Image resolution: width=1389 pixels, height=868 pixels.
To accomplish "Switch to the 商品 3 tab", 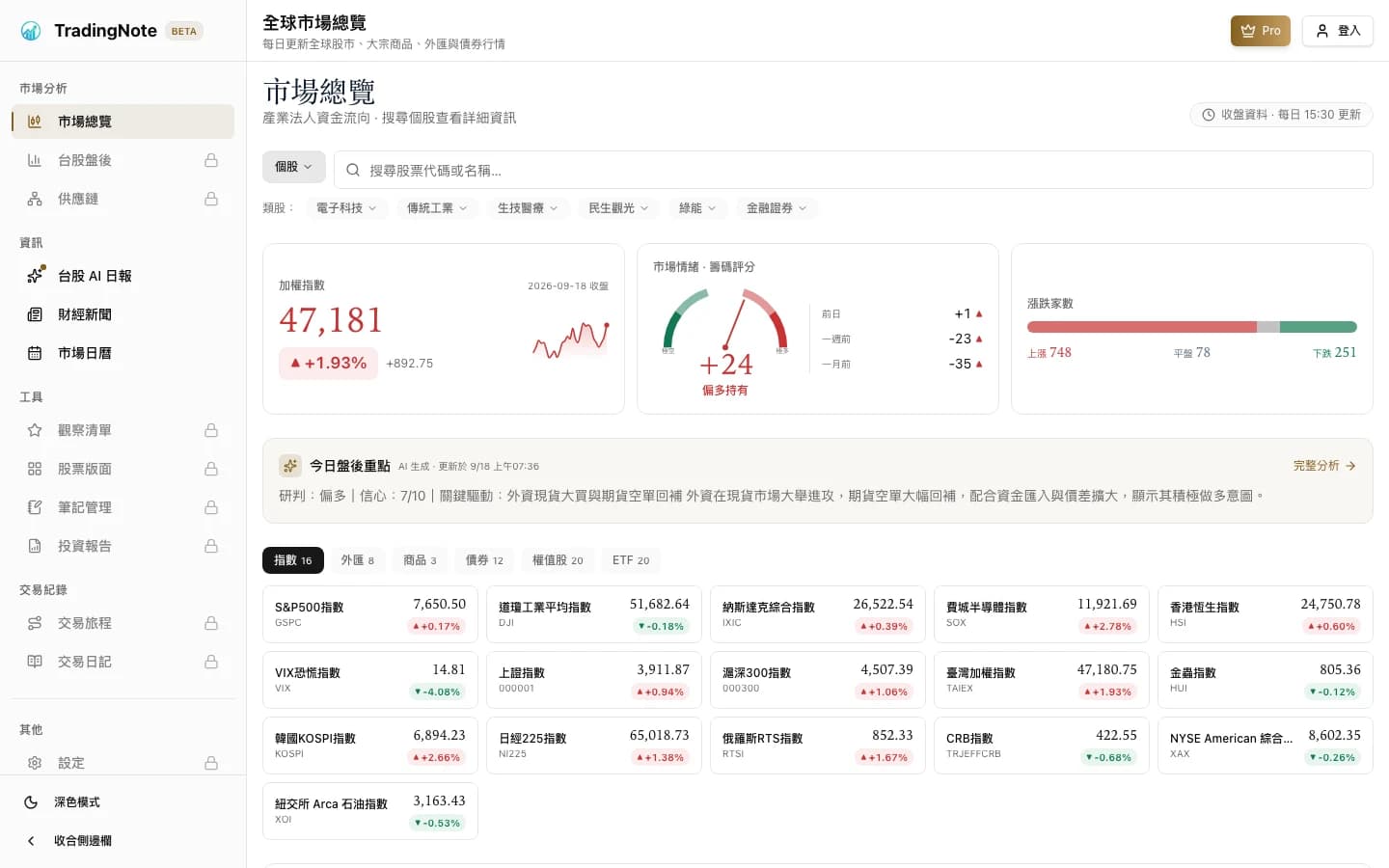I will point(420,560).
